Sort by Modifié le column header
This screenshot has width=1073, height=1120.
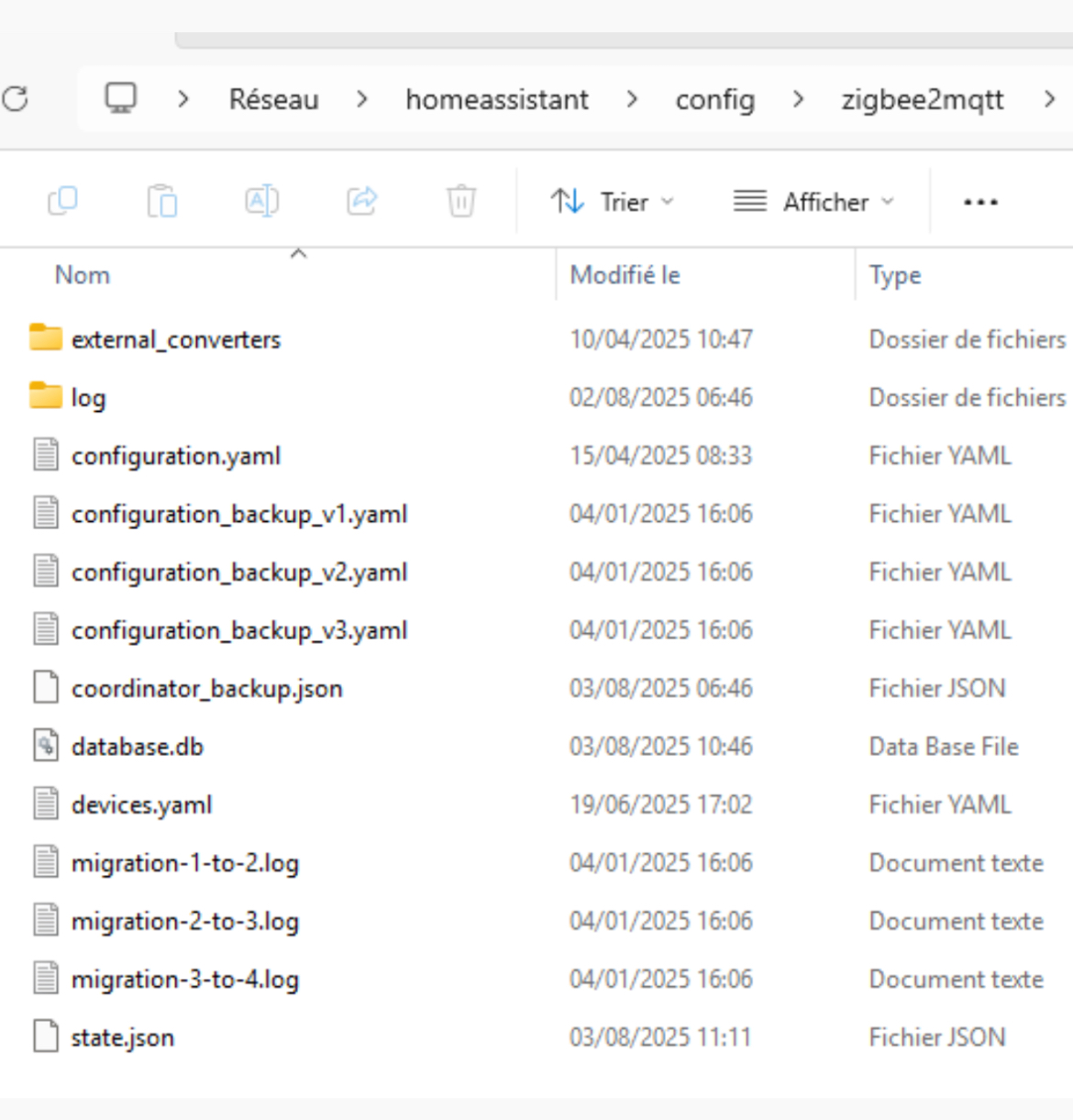pyautogui.click(x=625, y=274)
